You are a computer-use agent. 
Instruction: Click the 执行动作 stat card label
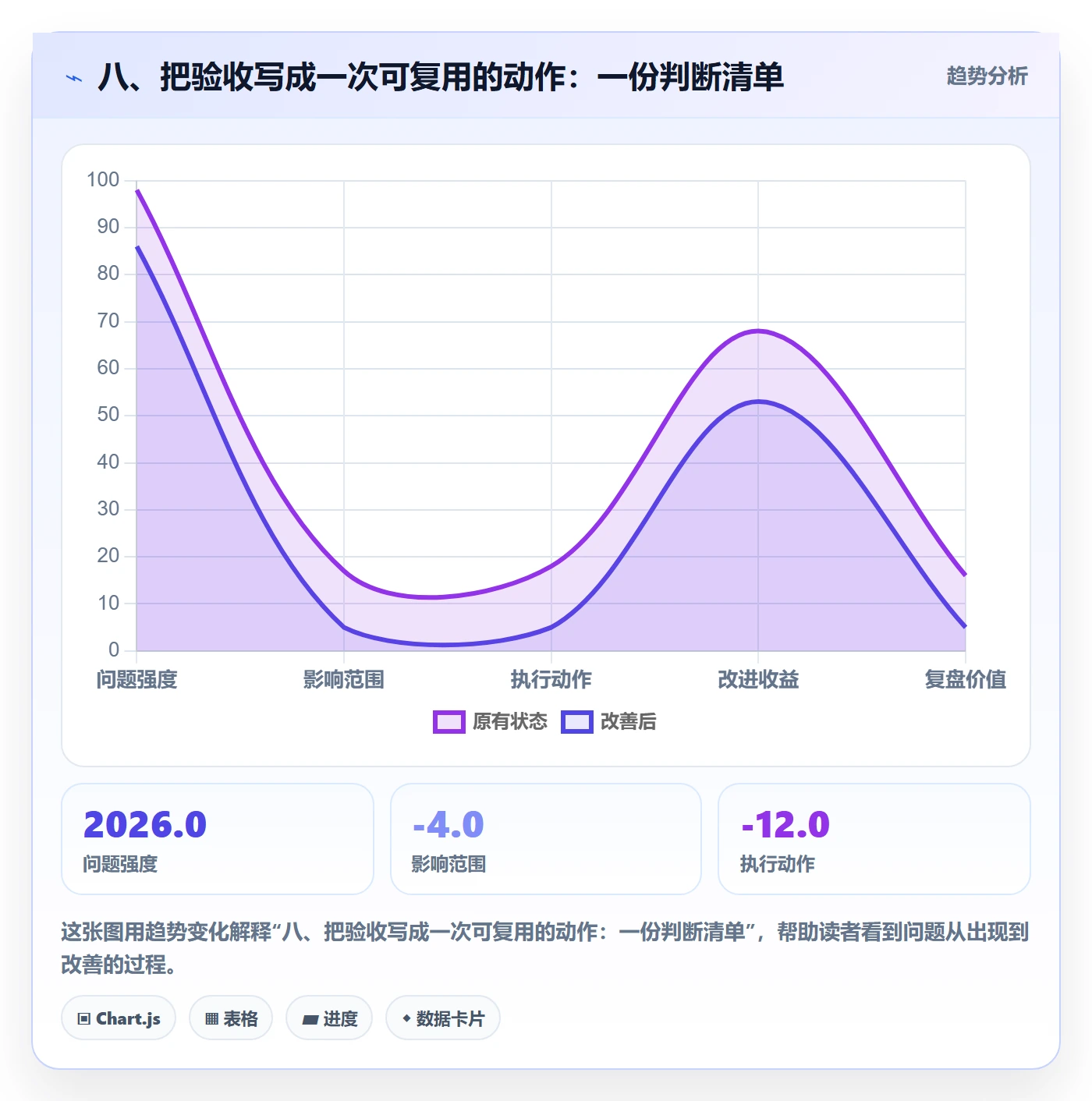coord(777,864)
